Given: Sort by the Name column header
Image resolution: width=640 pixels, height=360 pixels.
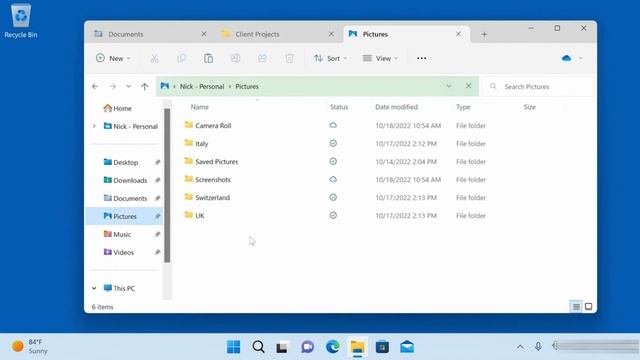Looking at the screenshot, I should (200, 107).
